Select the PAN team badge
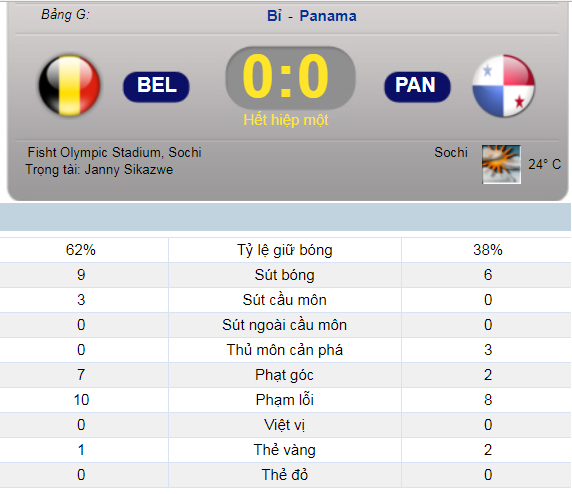This screenshot has width=572, height=494. (x=417, y=87)
